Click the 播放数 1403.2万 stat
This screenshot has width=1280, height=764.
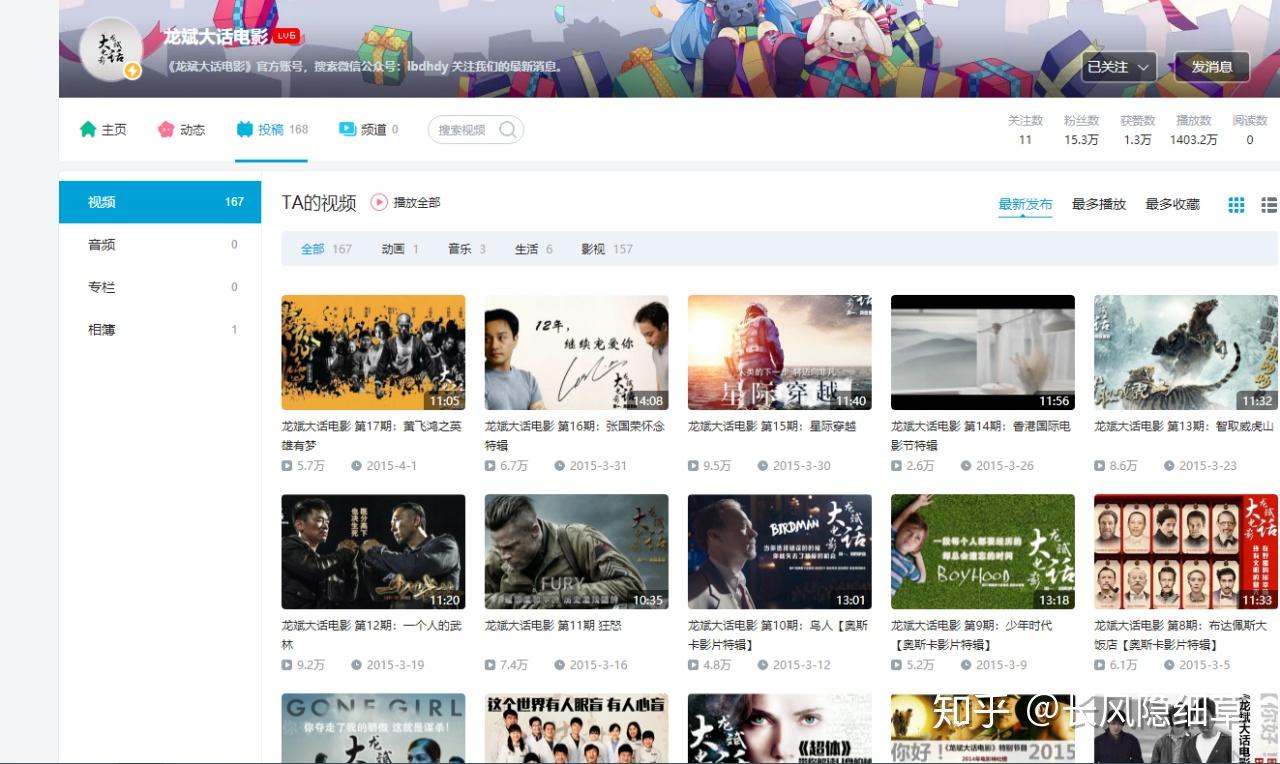1194,130
